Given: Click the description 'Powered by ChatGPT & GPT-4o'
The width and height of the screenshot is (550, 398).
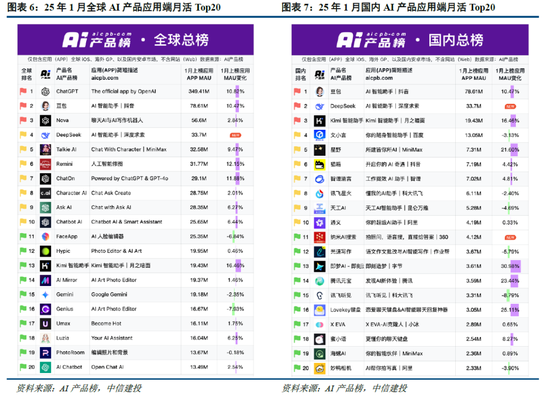Looking at the screenshot, I should click(x=129, y=178).
